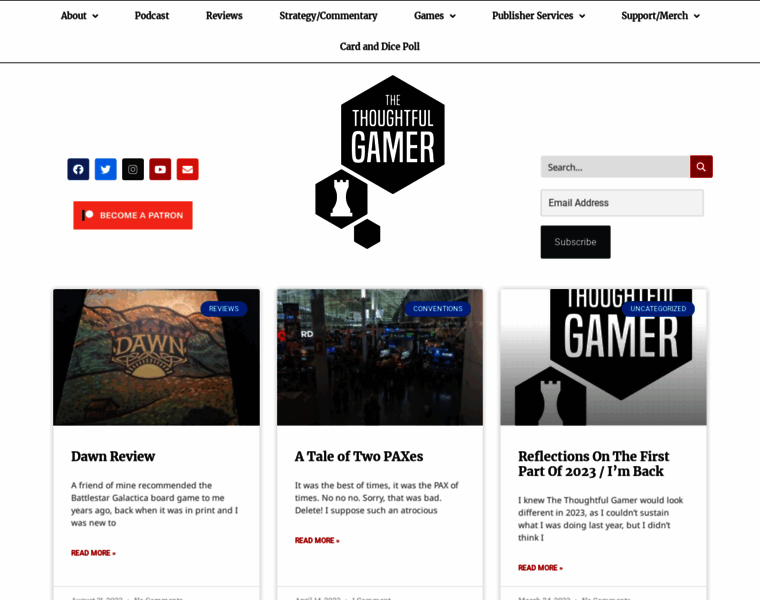
Task: Open the Facebook social icon
Action: point(78,169)
